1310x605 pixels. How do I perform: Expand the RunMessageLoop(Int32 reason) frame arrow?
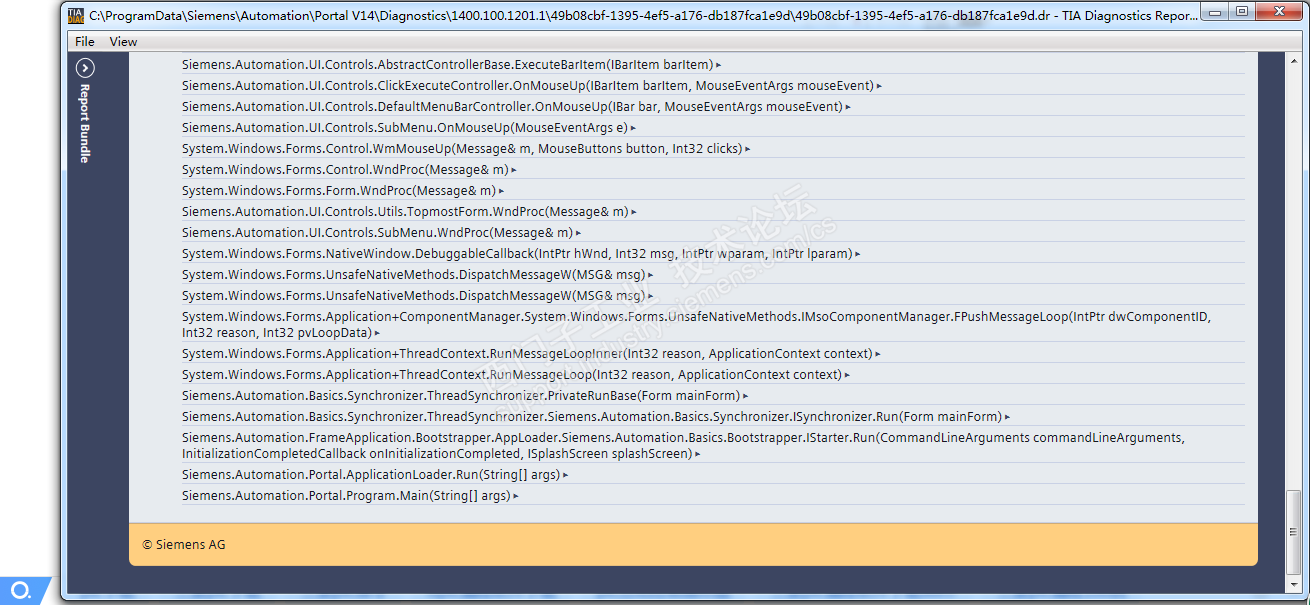(847, 375)
